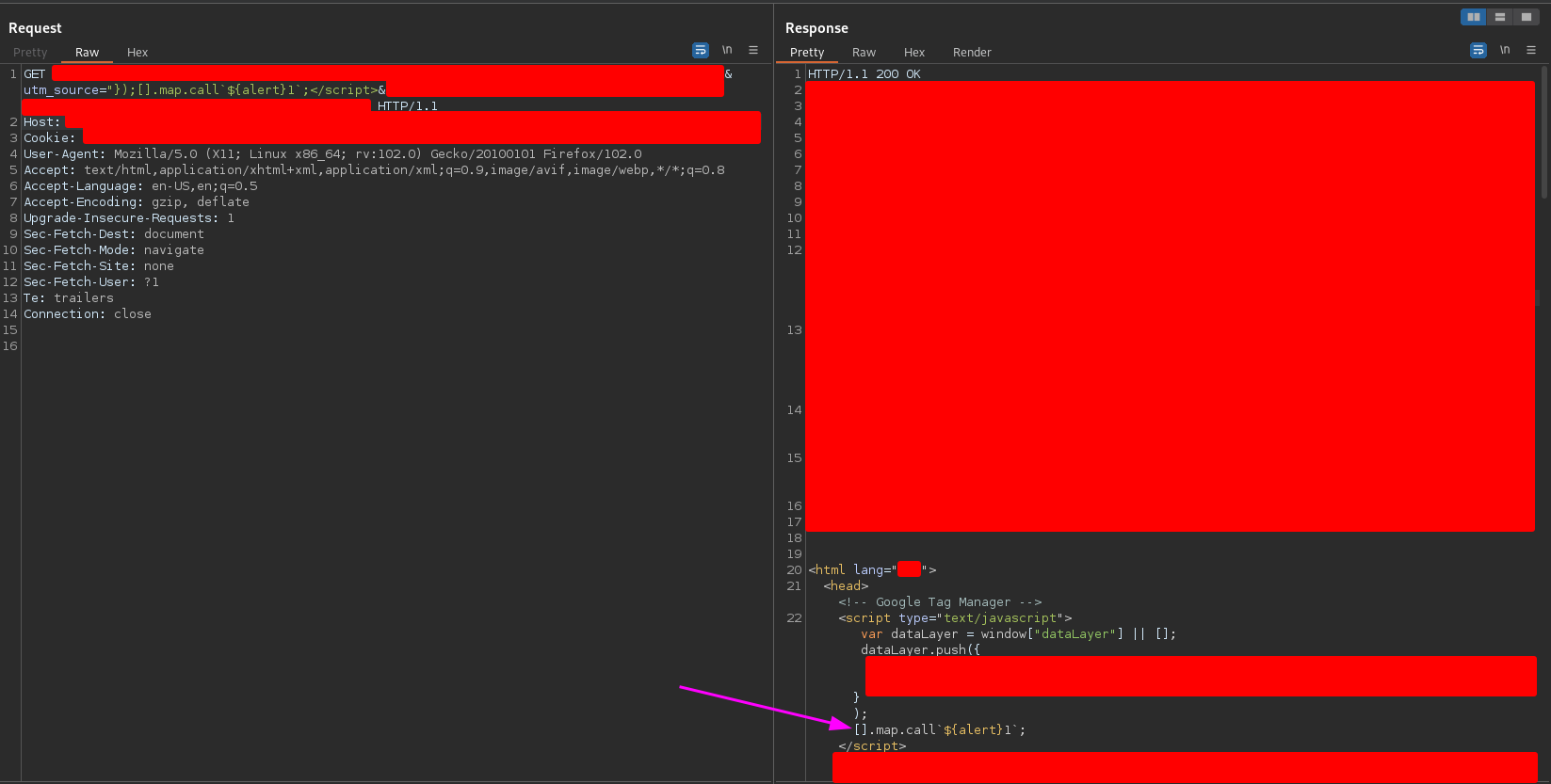Click the Response panel vertical scrollbar
The image size is (1551, 784).
(x=1544, y=132)
